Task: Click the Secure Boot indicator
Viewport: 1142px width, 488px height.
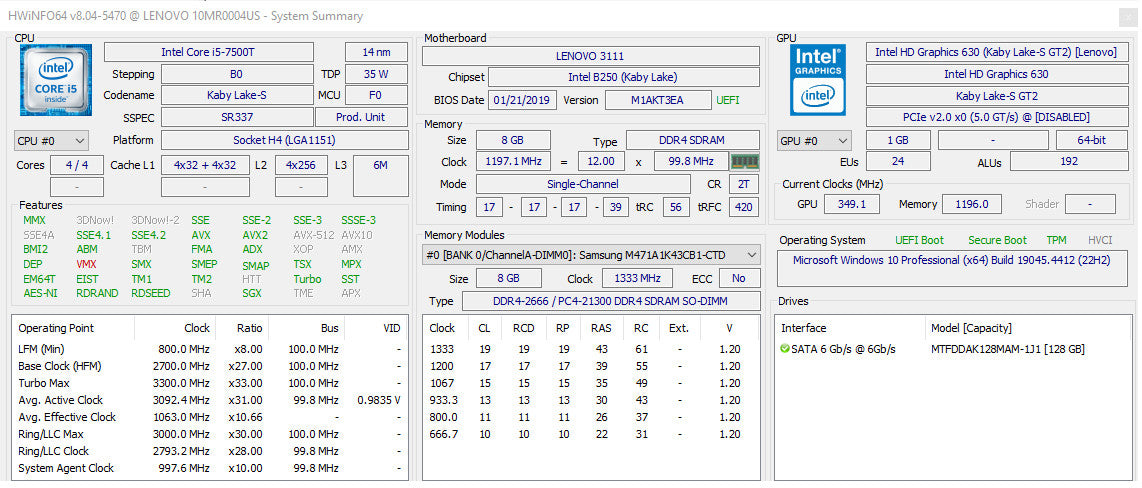Action: click(997, 240)
